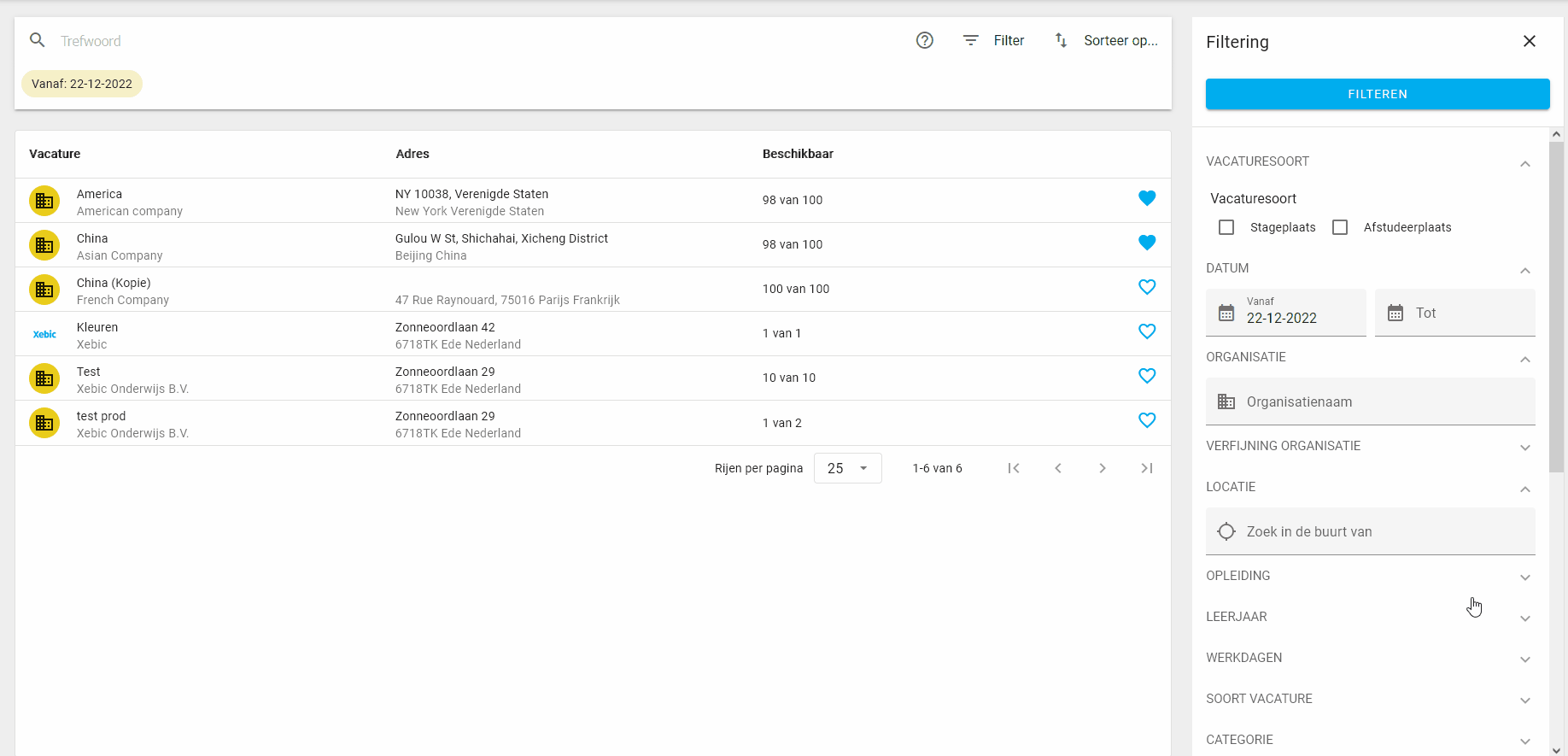The width and height of the screenshot is (1568, 756).
Task: Expand the Opleiding filter section
Action: coord(1370,576)
